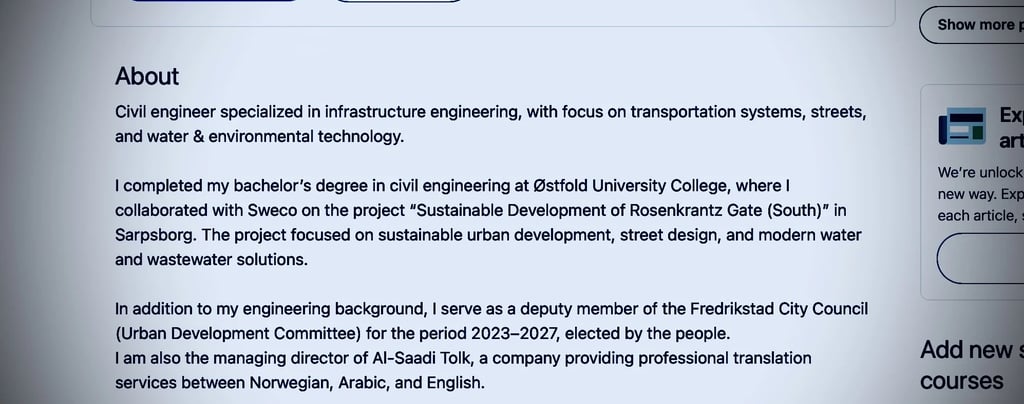Click the 'Sustainable Development of Rosenkrantz Gate' line
Screen dimensions: 1024x404
pyautogui.click(x=480, y=211)
